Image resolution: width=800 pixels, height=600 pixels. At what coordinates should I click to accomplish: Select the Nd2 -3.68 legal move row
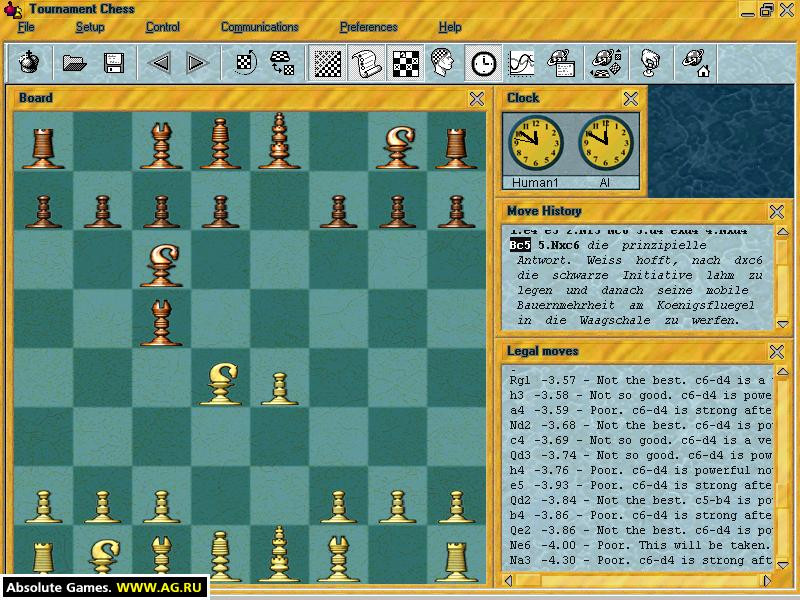point(640,425)
